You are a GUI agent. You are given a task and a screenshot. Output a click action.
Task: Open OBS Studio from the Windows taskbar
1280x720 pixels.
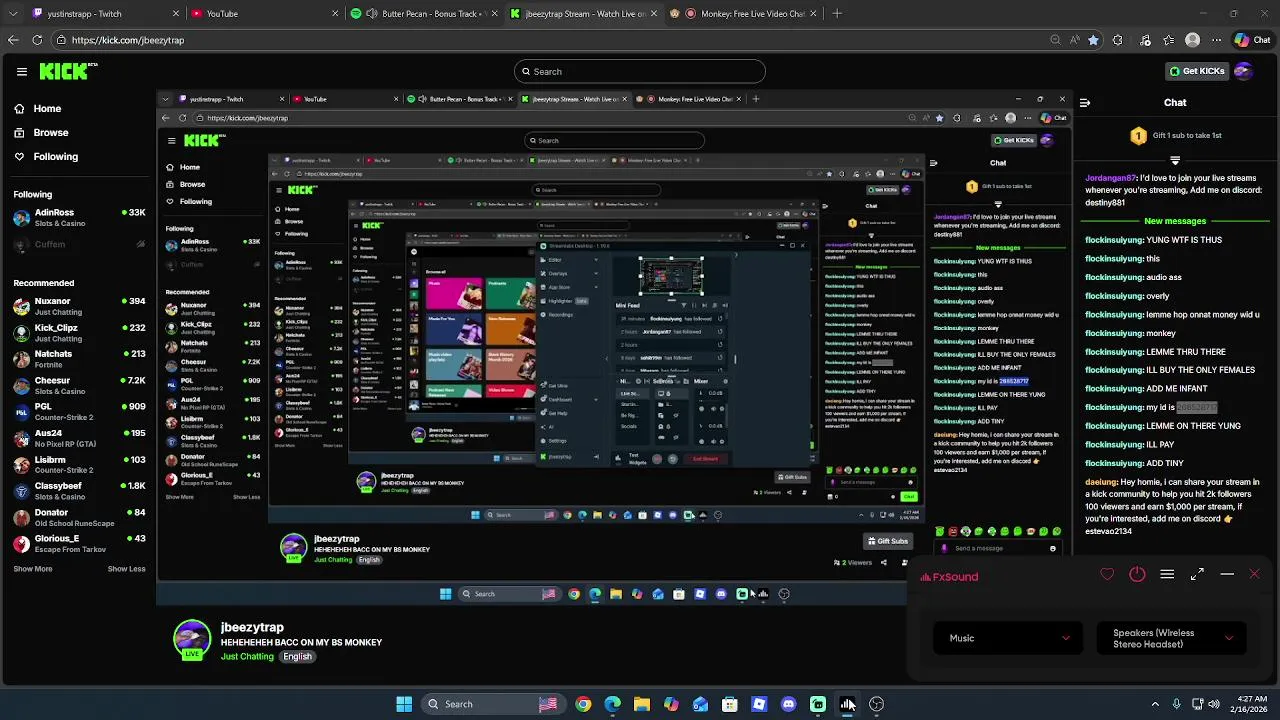(877, 704)
